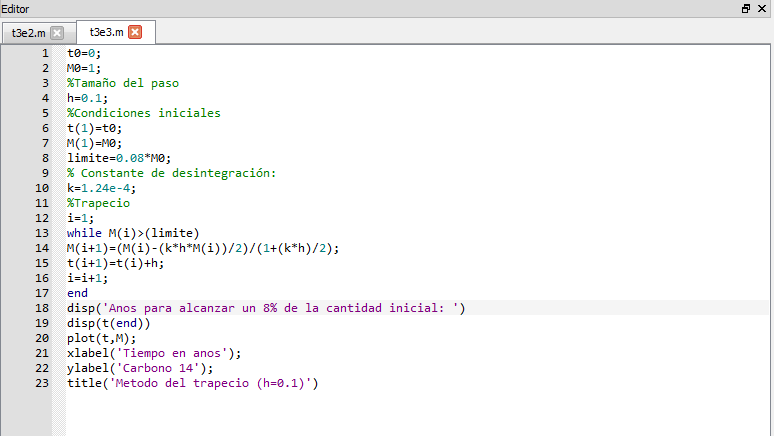This screenshot has height=436, width=774.
Task: Place cursor on 'limite=0.08*M0;' line
Action: (x=119, y=158)
